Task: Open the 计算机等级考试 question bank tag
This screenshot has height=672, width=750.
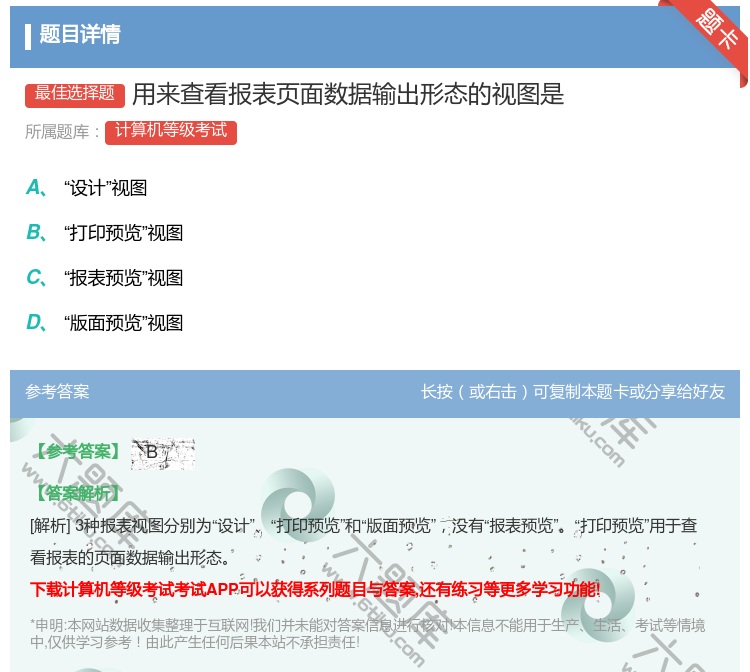Action: (x=171, y=132)
